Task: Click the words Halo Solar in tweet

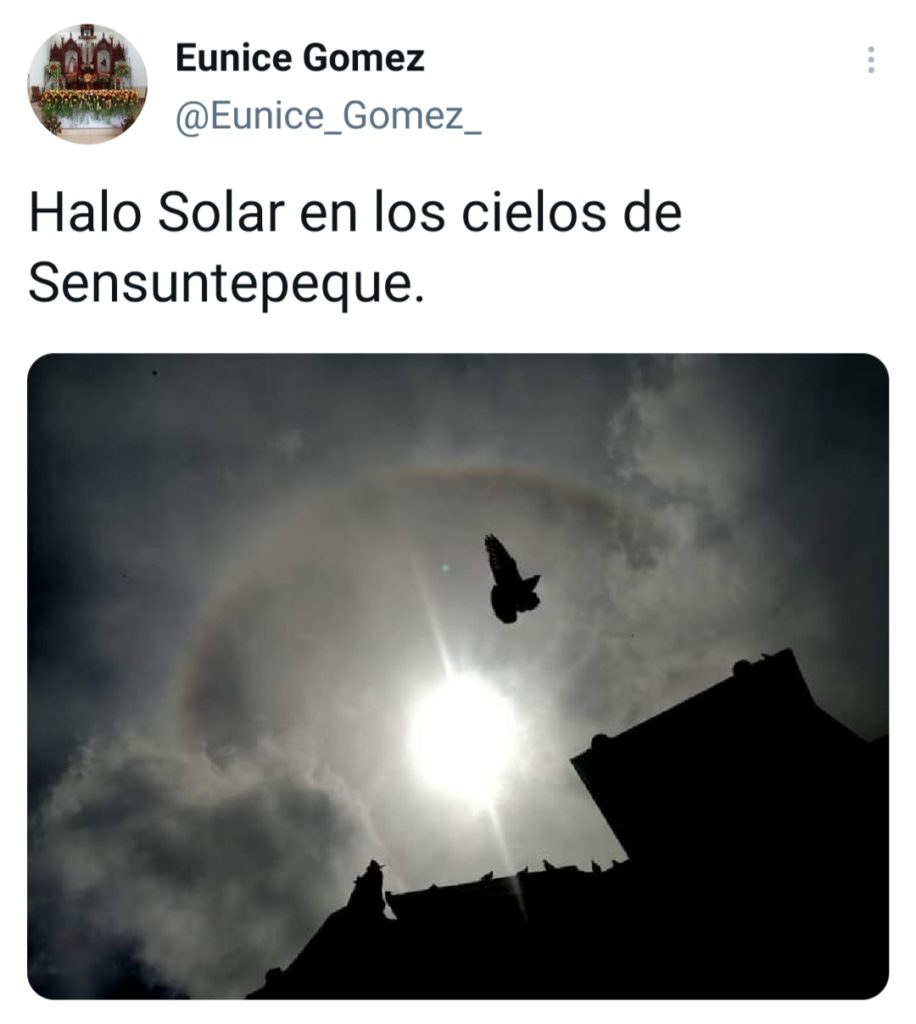Action: coord(157,214)
